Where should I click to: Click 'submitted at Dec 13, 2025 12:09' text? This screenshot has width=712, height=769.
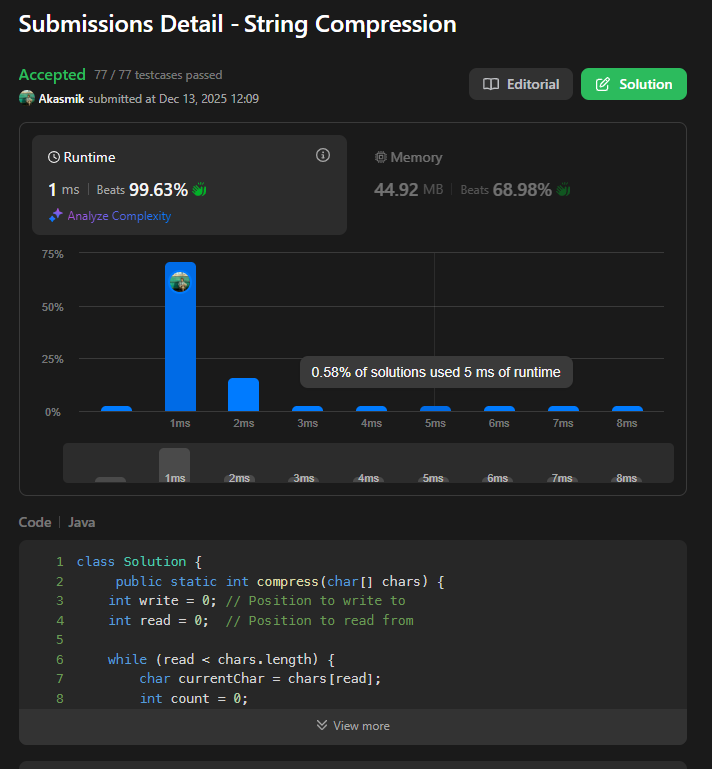(174, 99)
